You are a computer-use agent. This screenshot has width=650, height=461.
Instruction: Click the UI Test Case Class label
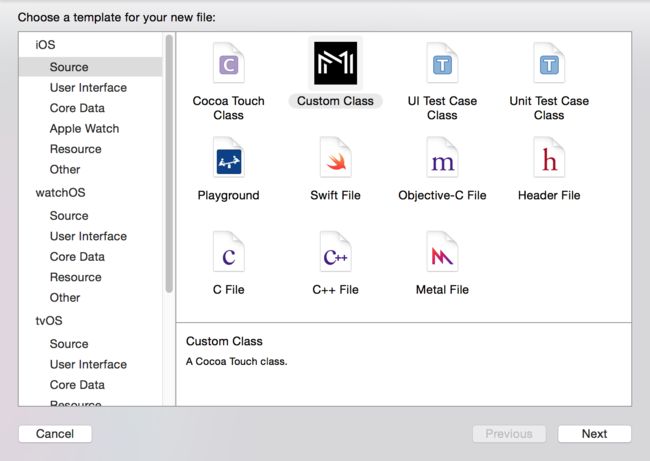click(442, 108)
